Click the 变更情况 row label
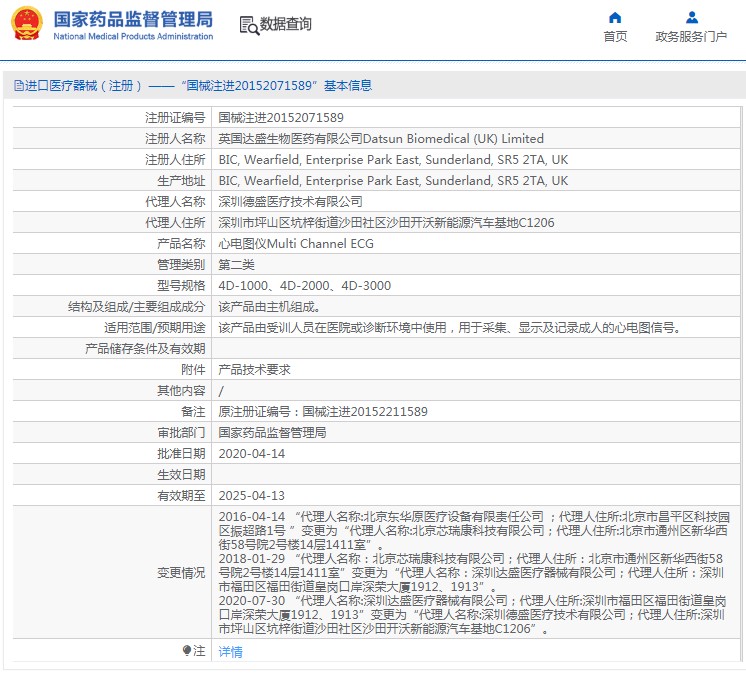 coord(181,573)
